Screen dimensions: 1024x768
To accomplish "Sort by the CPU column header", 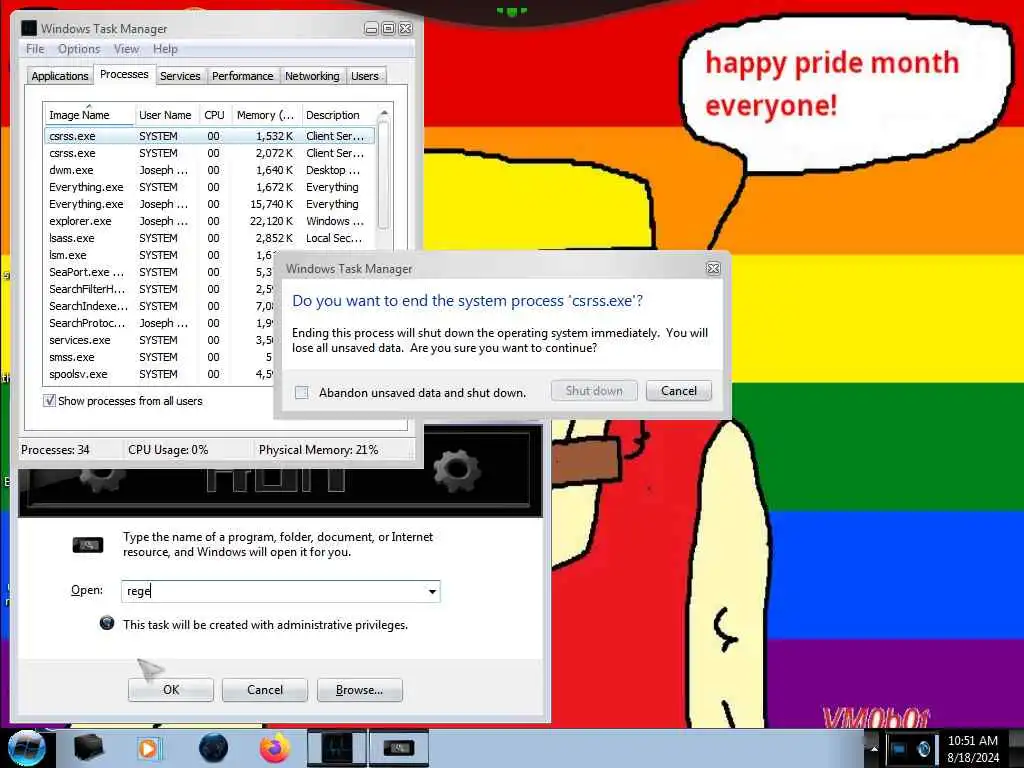I will coord(214,115).
